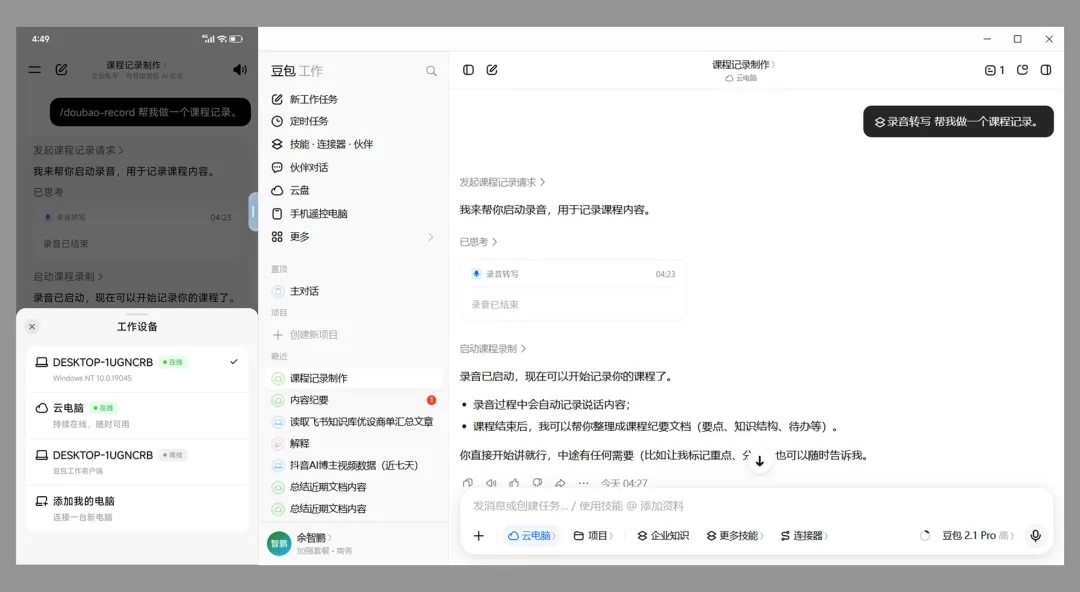Click the phone panel side drag handle
The image size is (1080, 592).
(x=253, y=212)
